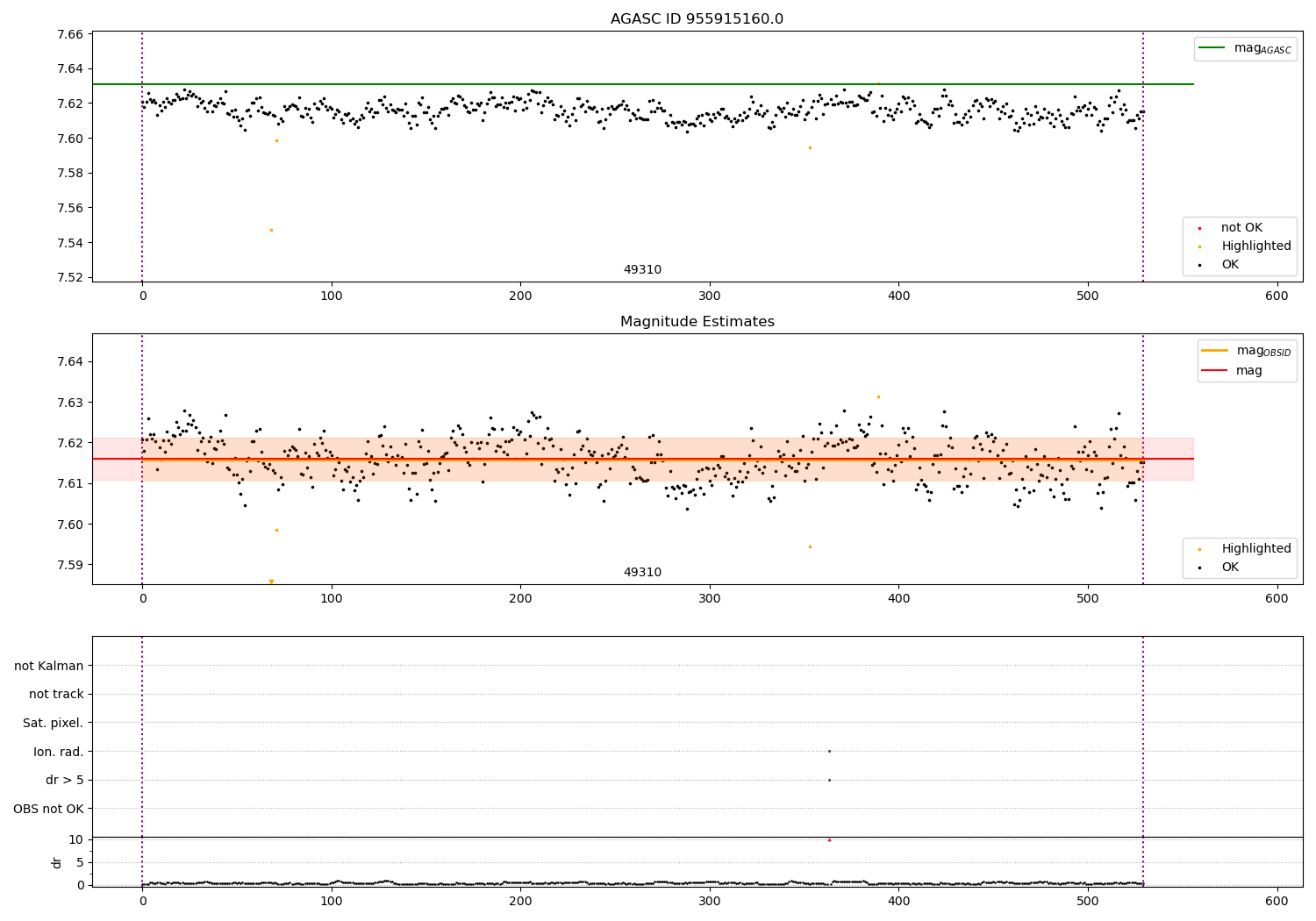Image resolution: width=1316 pixels, height=921 pixels.
Task: Click 'Highlighted' legend entry in Magnitude Estimates plot
Action: (1256, 549)
